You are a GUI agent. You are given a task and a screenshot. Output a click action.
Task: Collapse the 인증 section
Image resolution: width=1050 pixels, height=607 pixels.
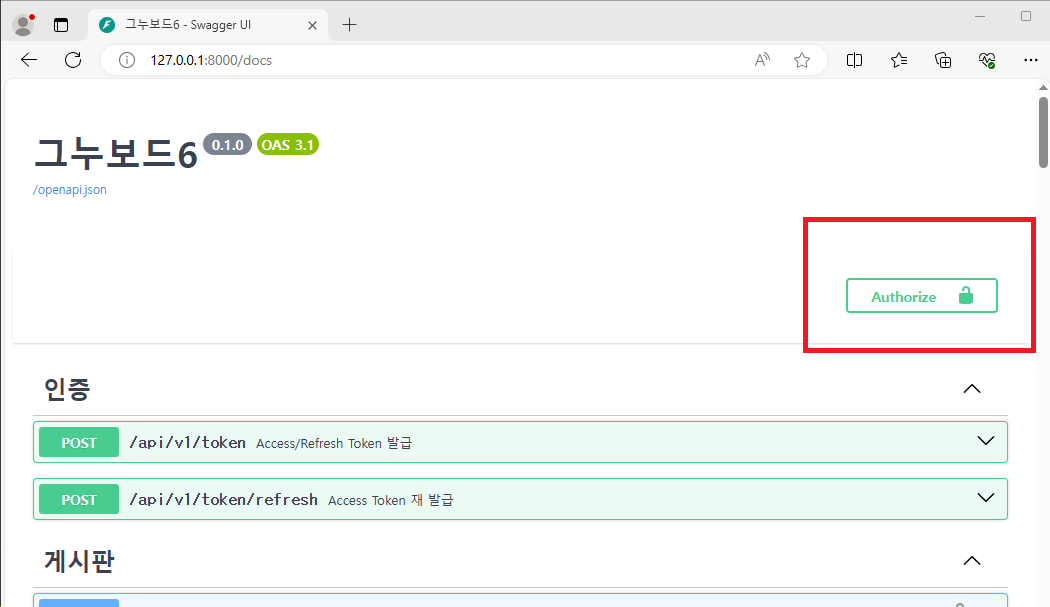(972, 389)
